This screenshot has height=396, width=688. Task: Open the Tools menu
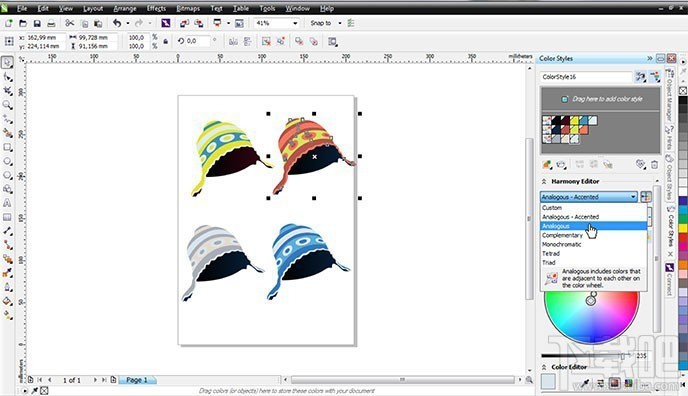point(267,8)
